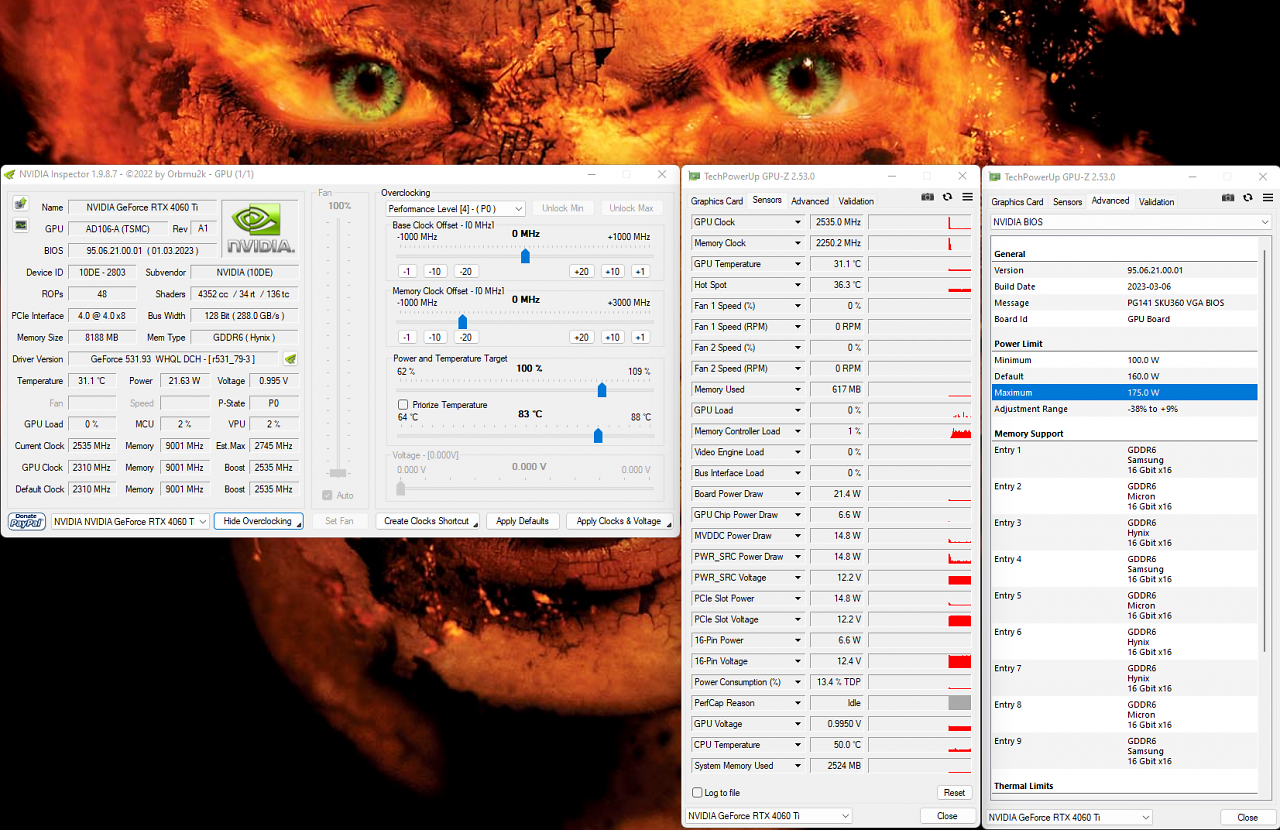Switch to Graphics Card tab in Sensors window

[x=717, y=201]
